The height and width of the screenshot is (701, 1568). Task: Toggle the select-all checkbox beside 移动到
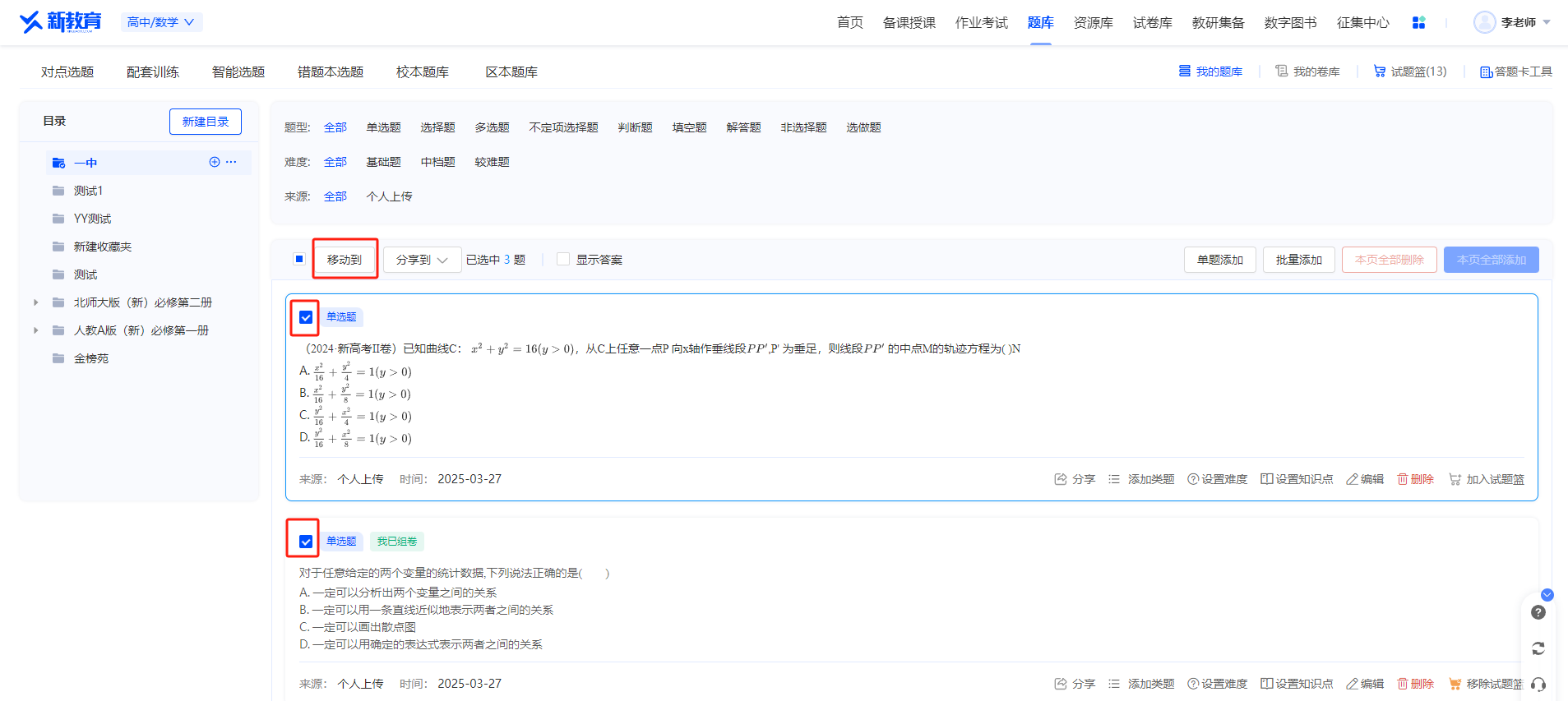299,259
